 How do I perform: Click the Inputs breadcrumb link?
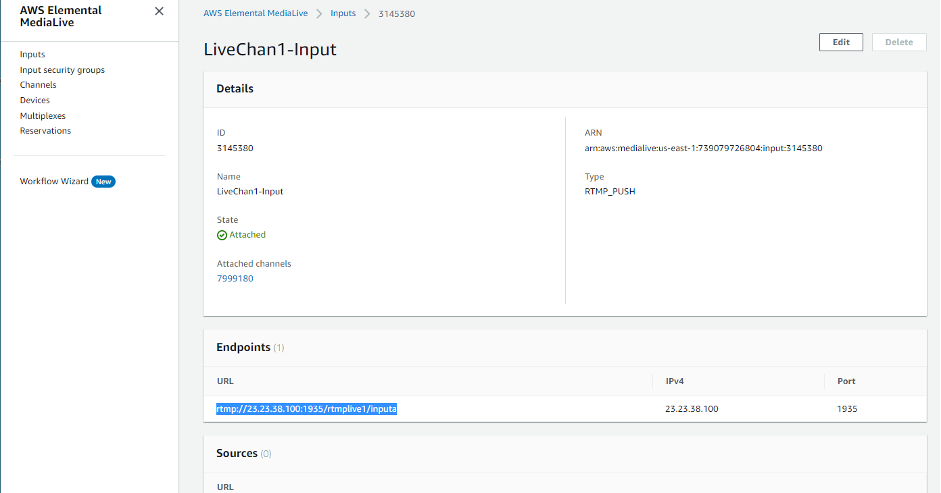coord(343,13)
